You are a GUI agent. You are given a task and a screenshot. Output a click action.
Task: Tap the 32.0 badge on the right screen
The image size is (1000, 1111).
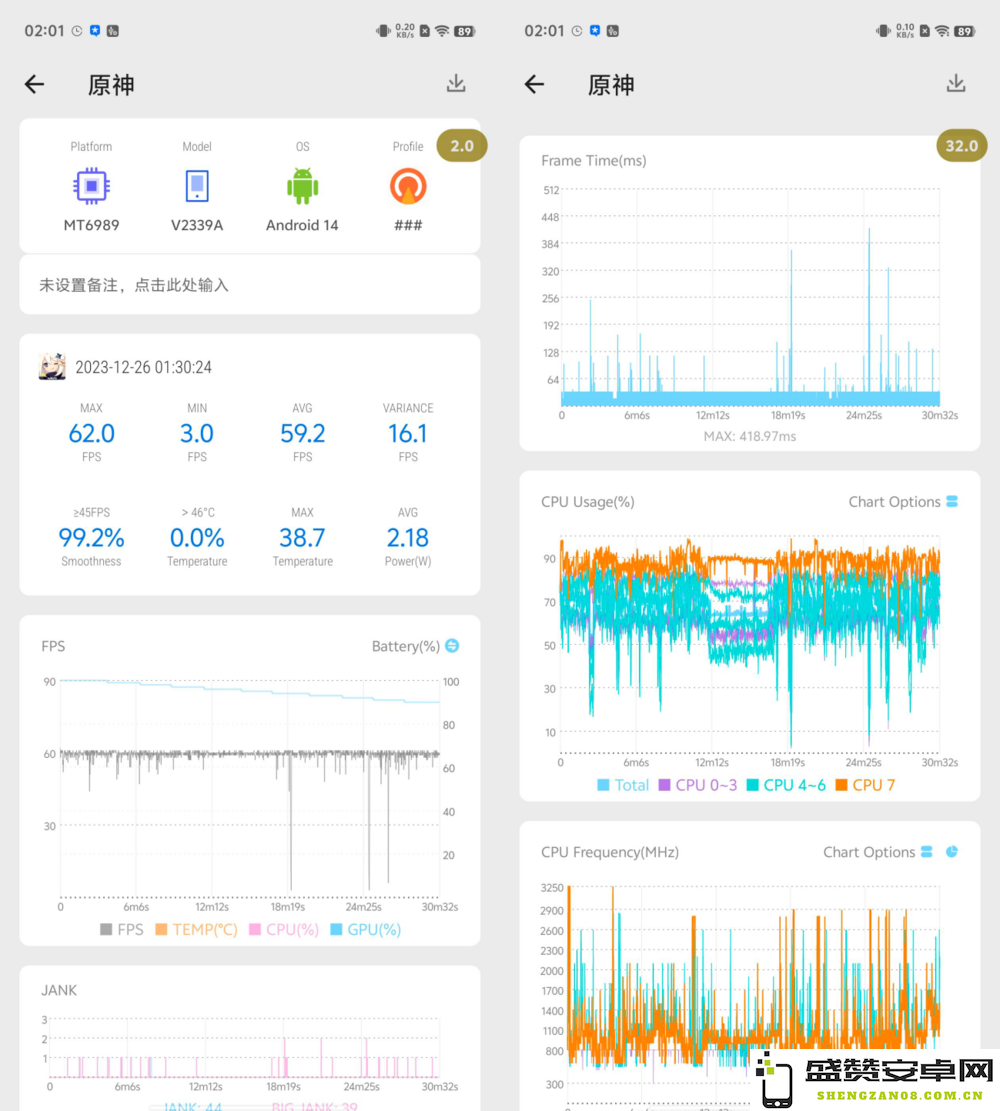[x=962, y=146]
